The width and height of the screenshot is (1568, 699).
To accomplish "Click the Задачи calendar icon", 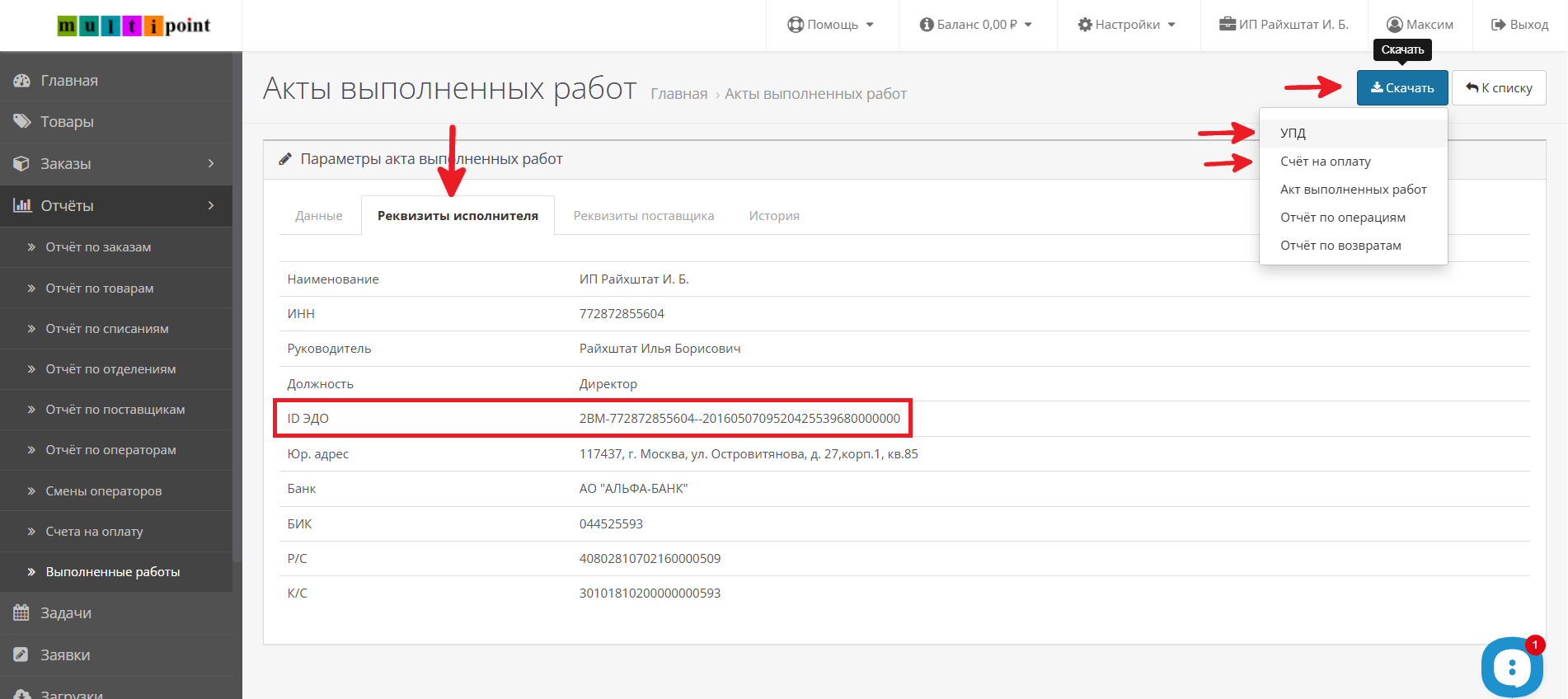I will point(21,613).
